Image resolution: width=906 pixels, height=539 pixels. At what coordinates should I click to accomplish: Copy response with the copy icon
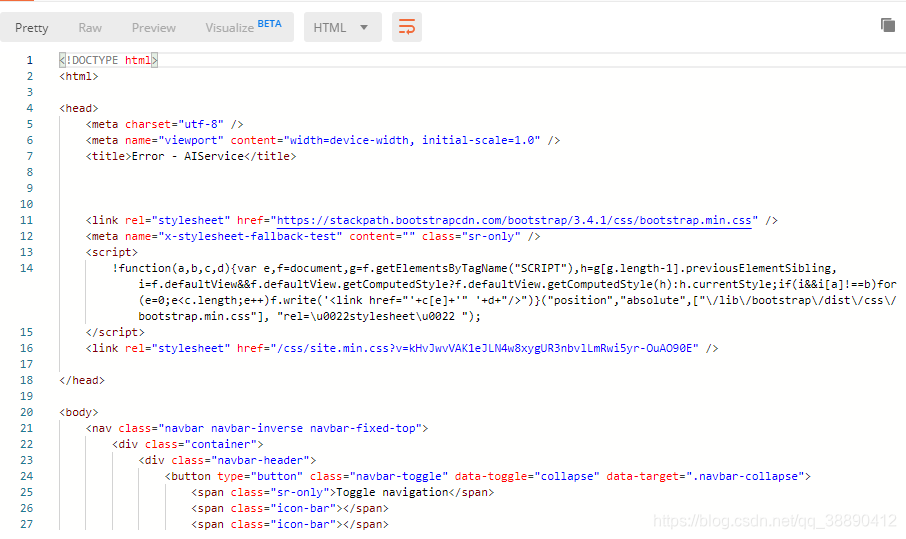tap(888, 25)
